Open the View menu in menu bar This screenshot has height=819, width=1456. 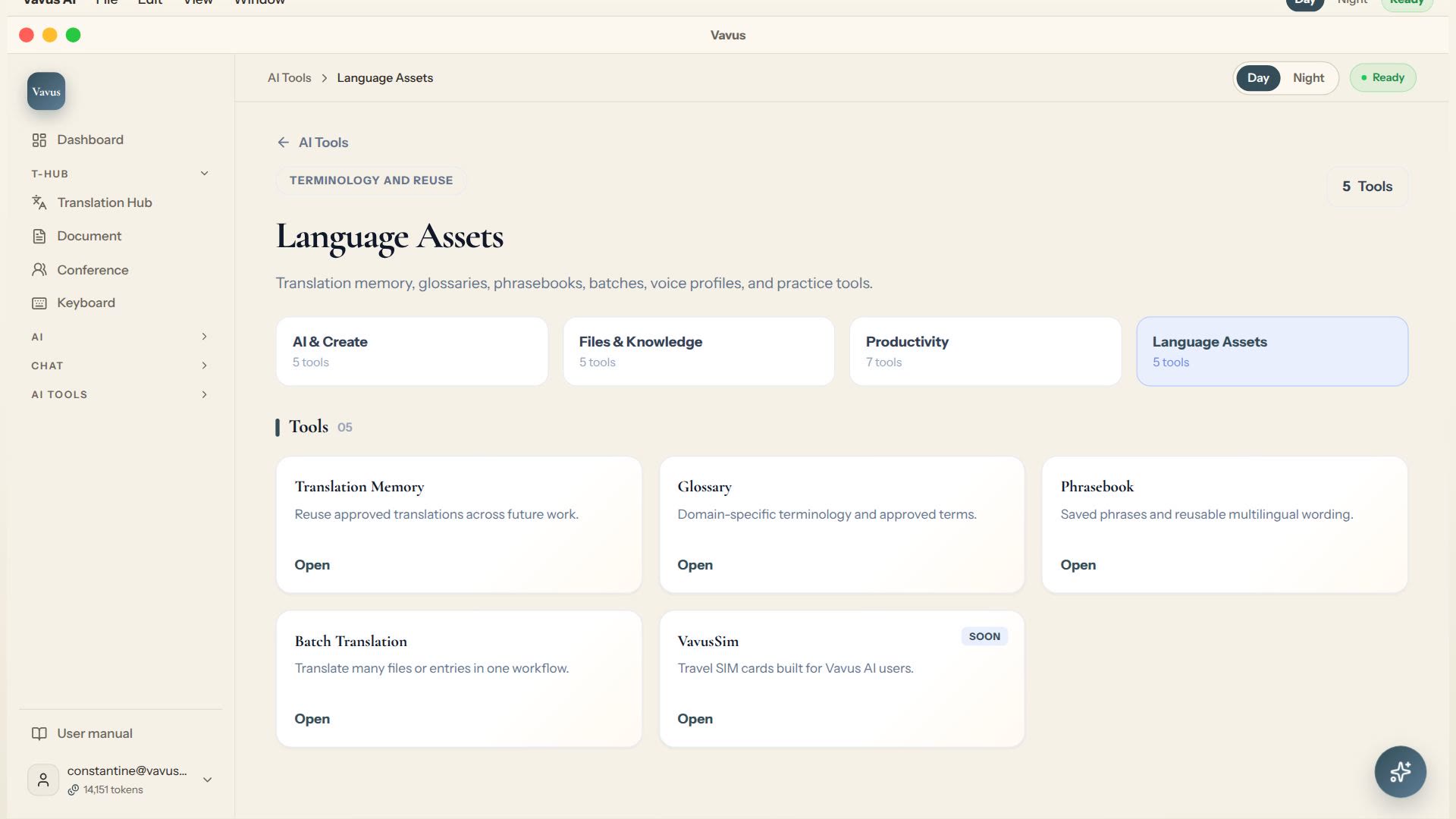coord(198,2)
